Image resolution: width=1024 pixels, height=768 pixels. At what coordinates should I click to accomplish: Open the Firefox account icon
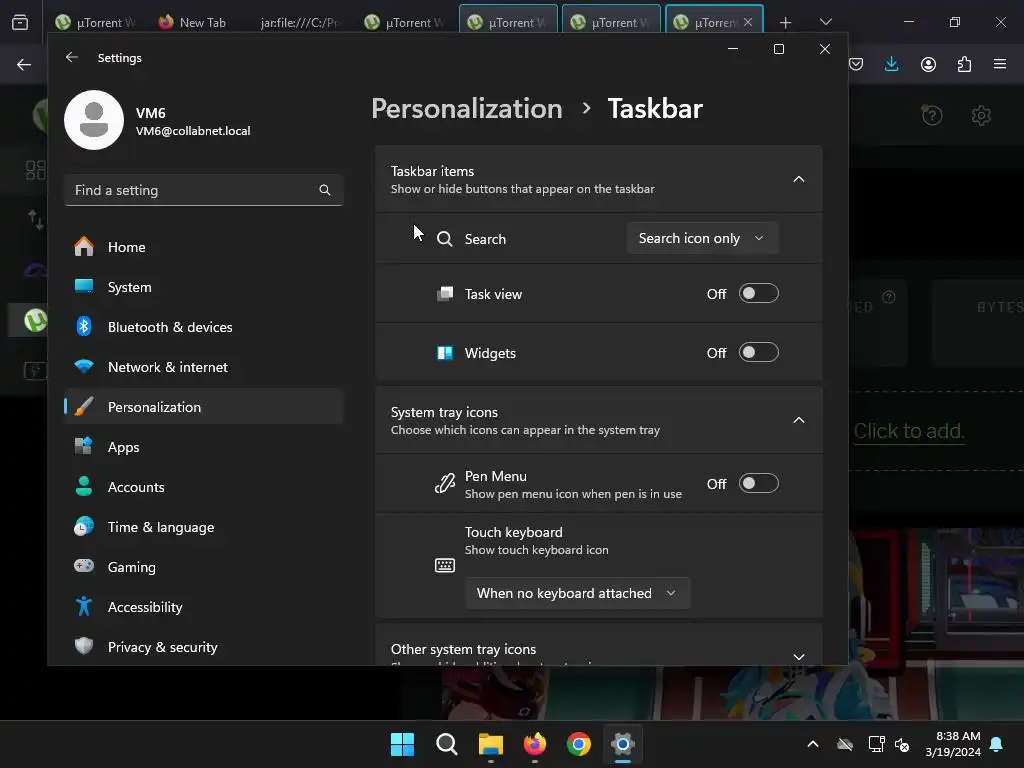tap(928, 64)
